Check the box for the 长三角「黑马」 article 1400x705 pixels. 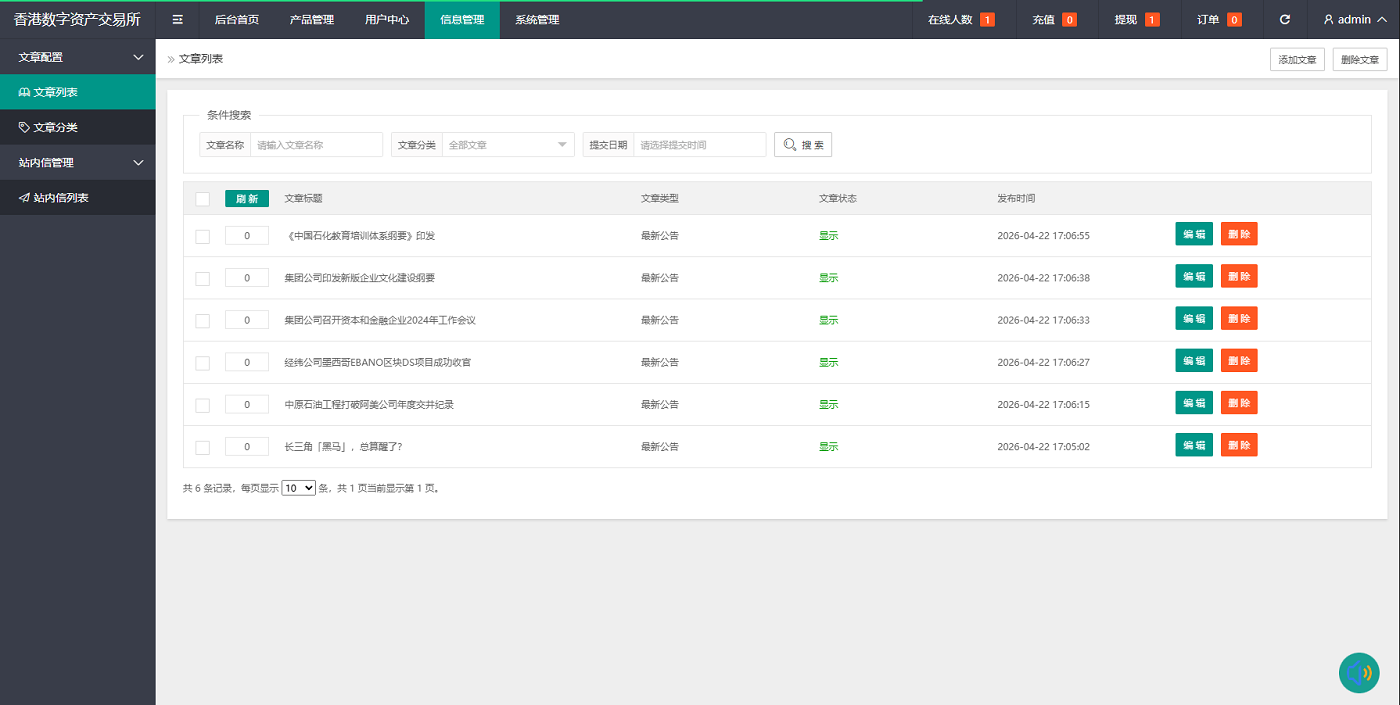click(202, 447)
